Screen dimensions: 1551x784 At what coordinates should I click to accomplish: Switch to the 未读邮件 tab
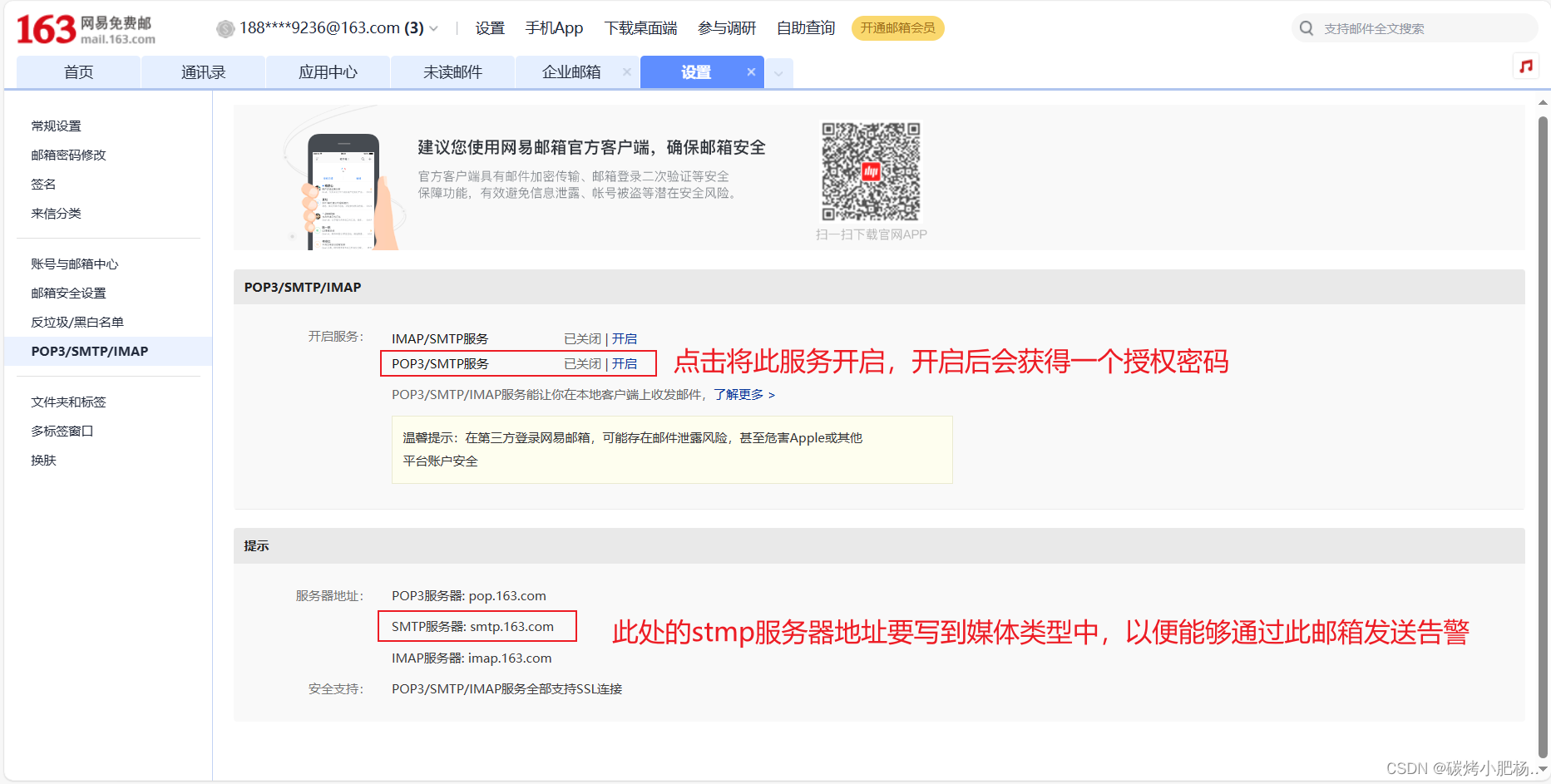453,72
